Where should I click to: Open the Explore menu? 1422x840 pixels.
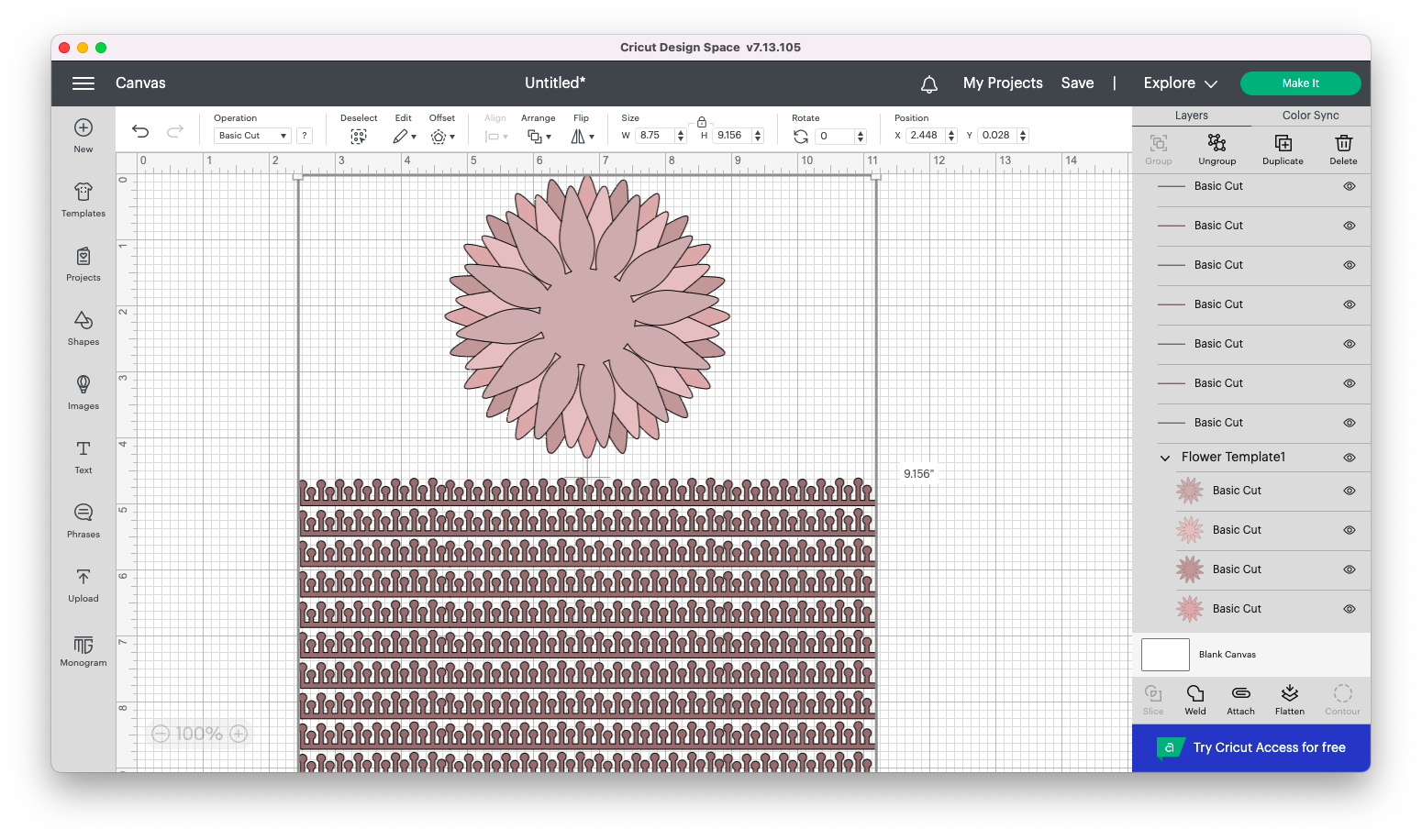coord(1179,83)
